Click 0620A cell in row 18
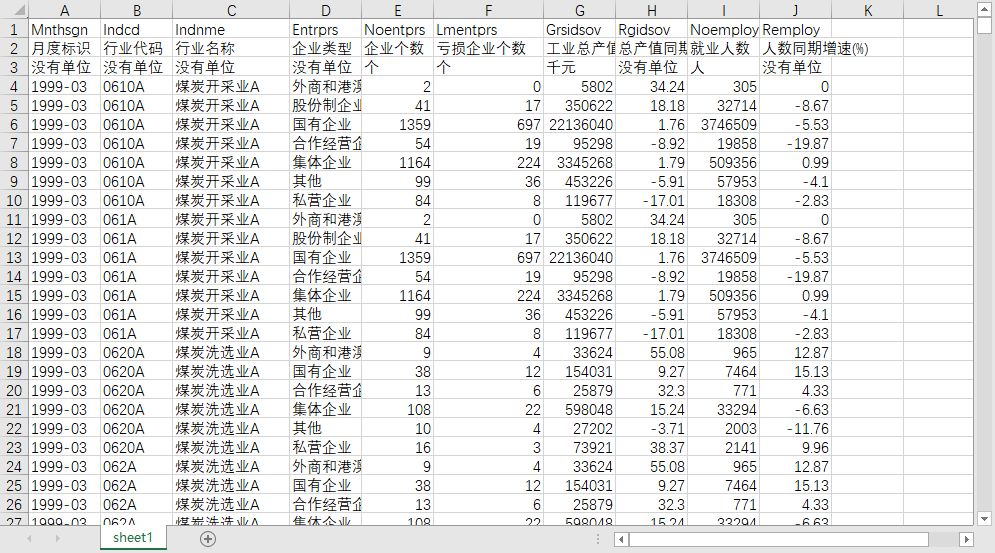The height and width of the screenshot is (553, 995). [x=136, y=352]
